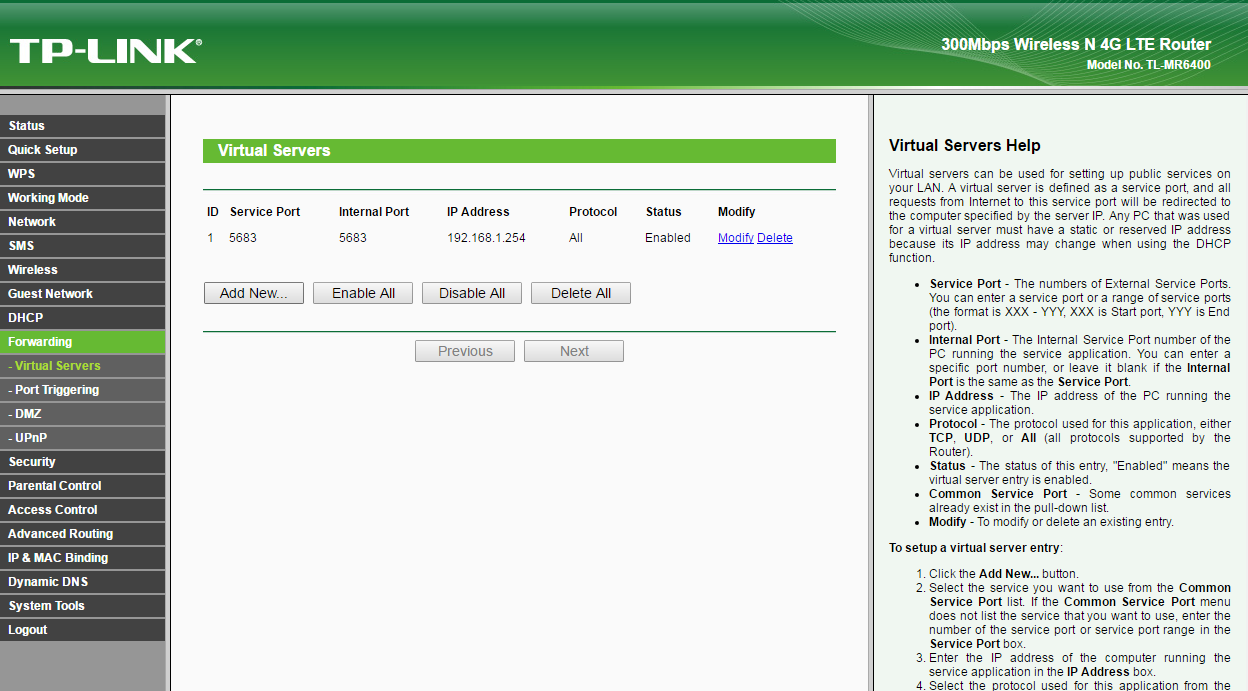Click the Service Port column header
Image resolution: width=1248 pixels, height=691 pixels.
pos(265,212)
